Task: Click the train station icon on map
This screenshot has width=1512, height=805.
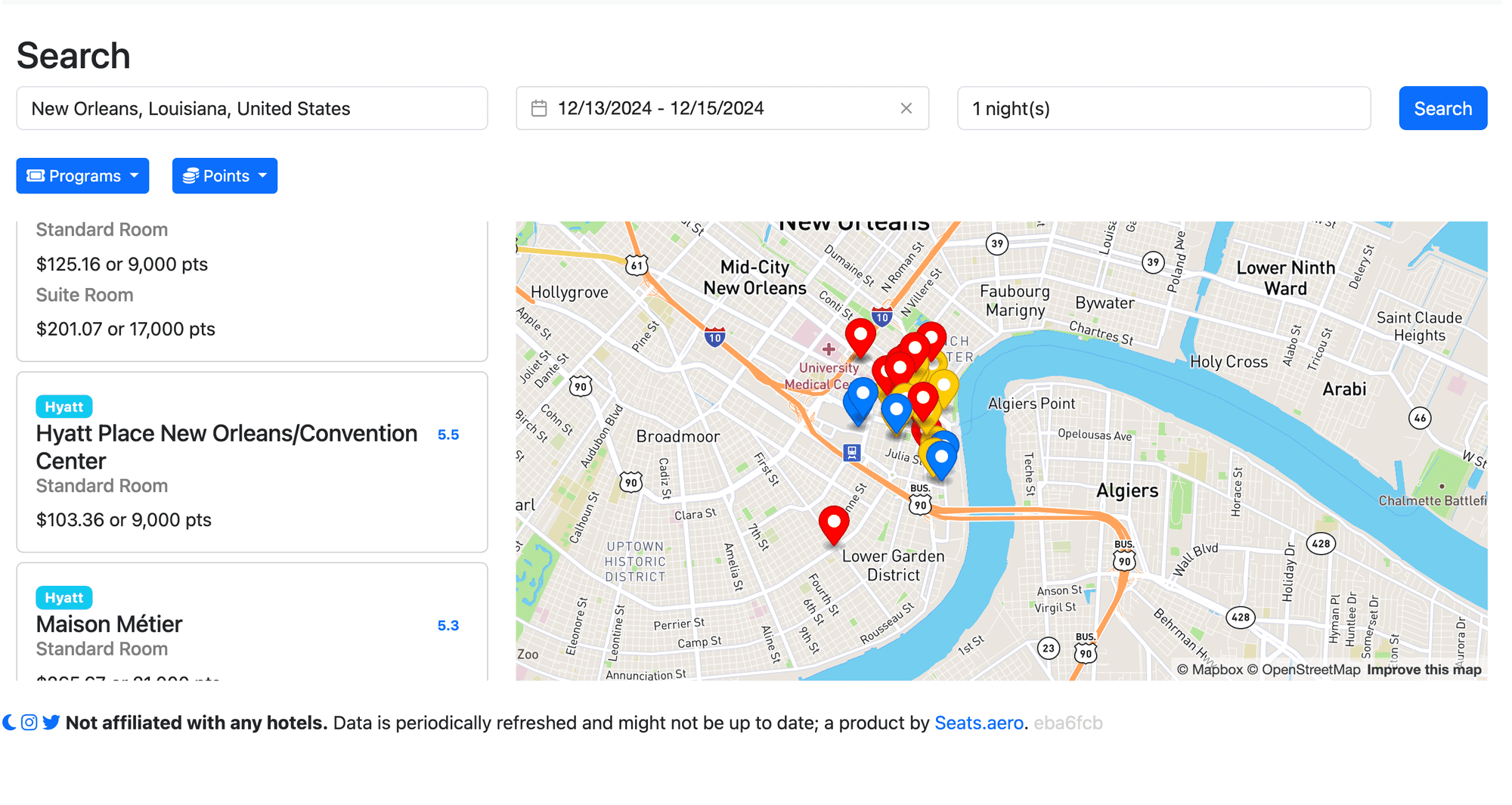Action: click(852, 452)
